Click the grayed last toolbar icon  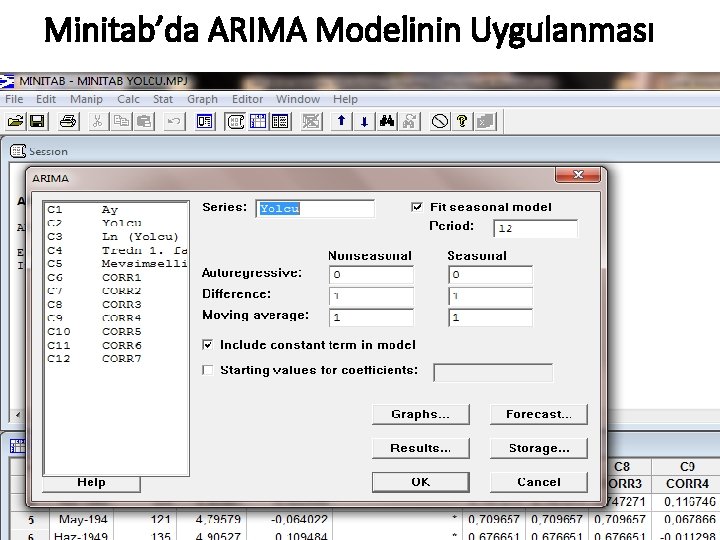[485, 121]
